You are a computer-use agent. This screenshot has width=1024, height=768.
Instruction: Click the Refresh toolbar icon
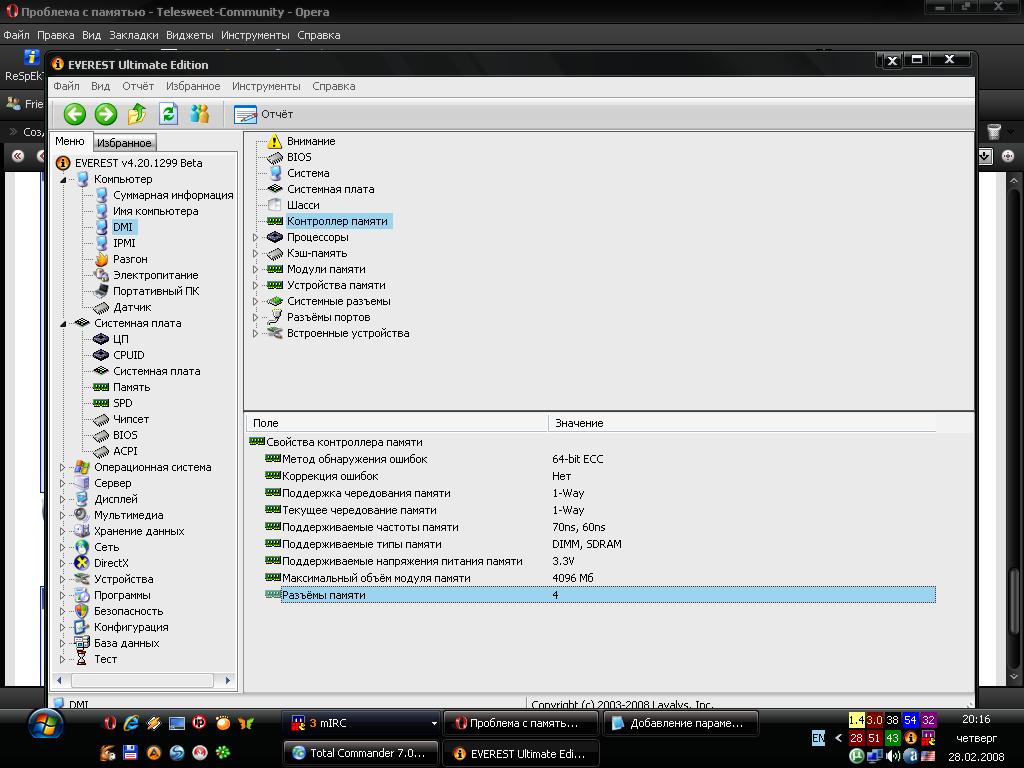[169, 114]
